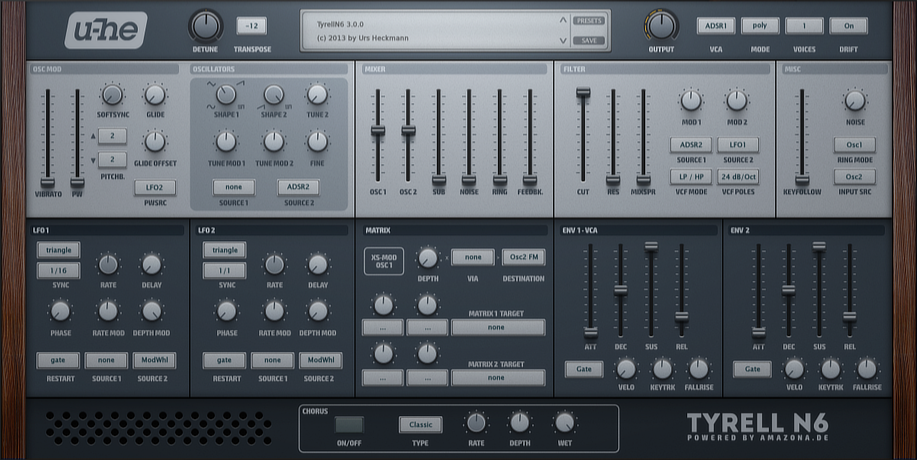The width and height of the screenshot is (917, 460).
Task: Open the Input Src Osc2 selector
Action: click(854, 177)
